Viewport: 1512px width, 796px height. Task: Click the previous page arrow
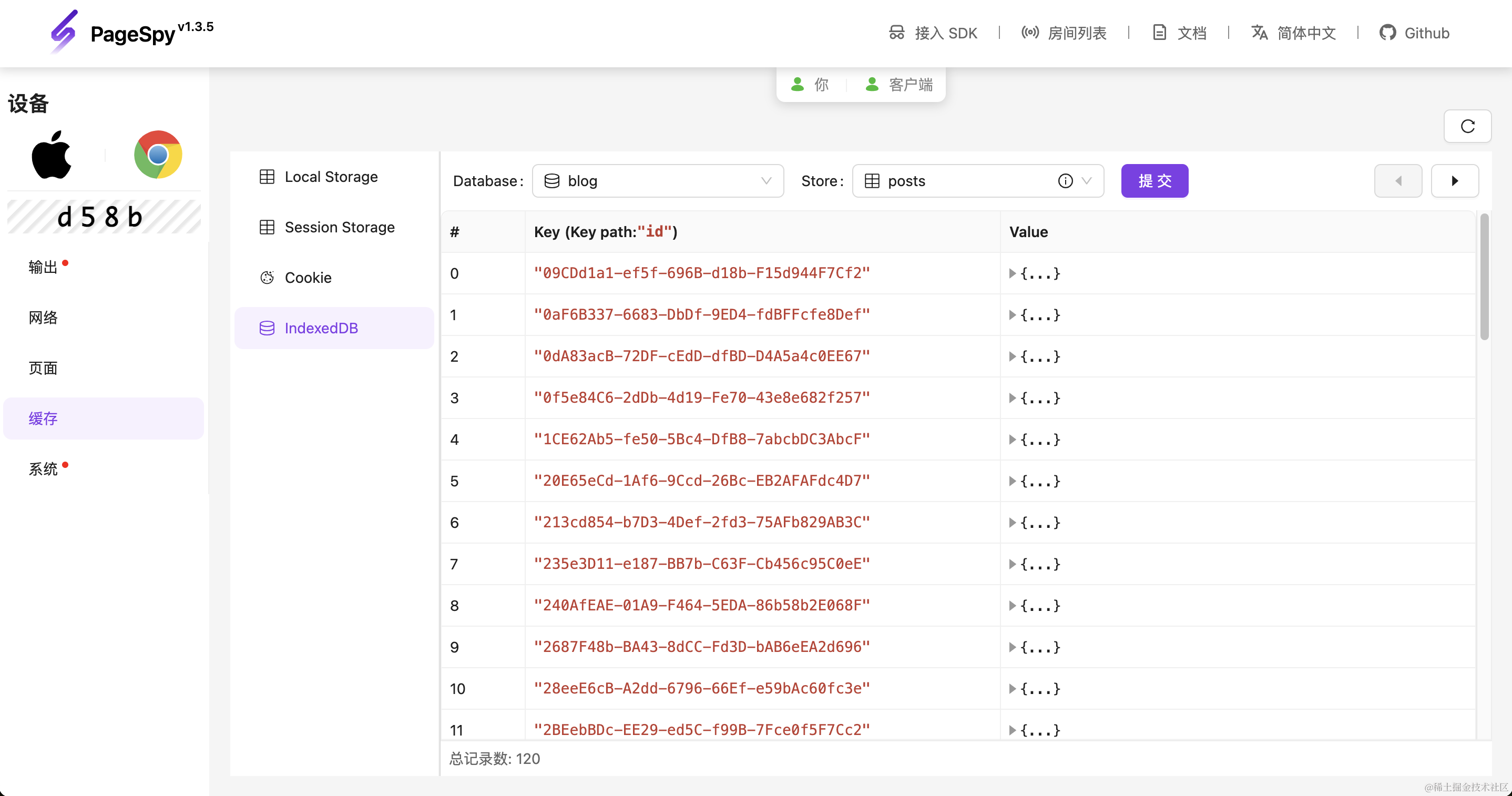(x=1397, y=181)
